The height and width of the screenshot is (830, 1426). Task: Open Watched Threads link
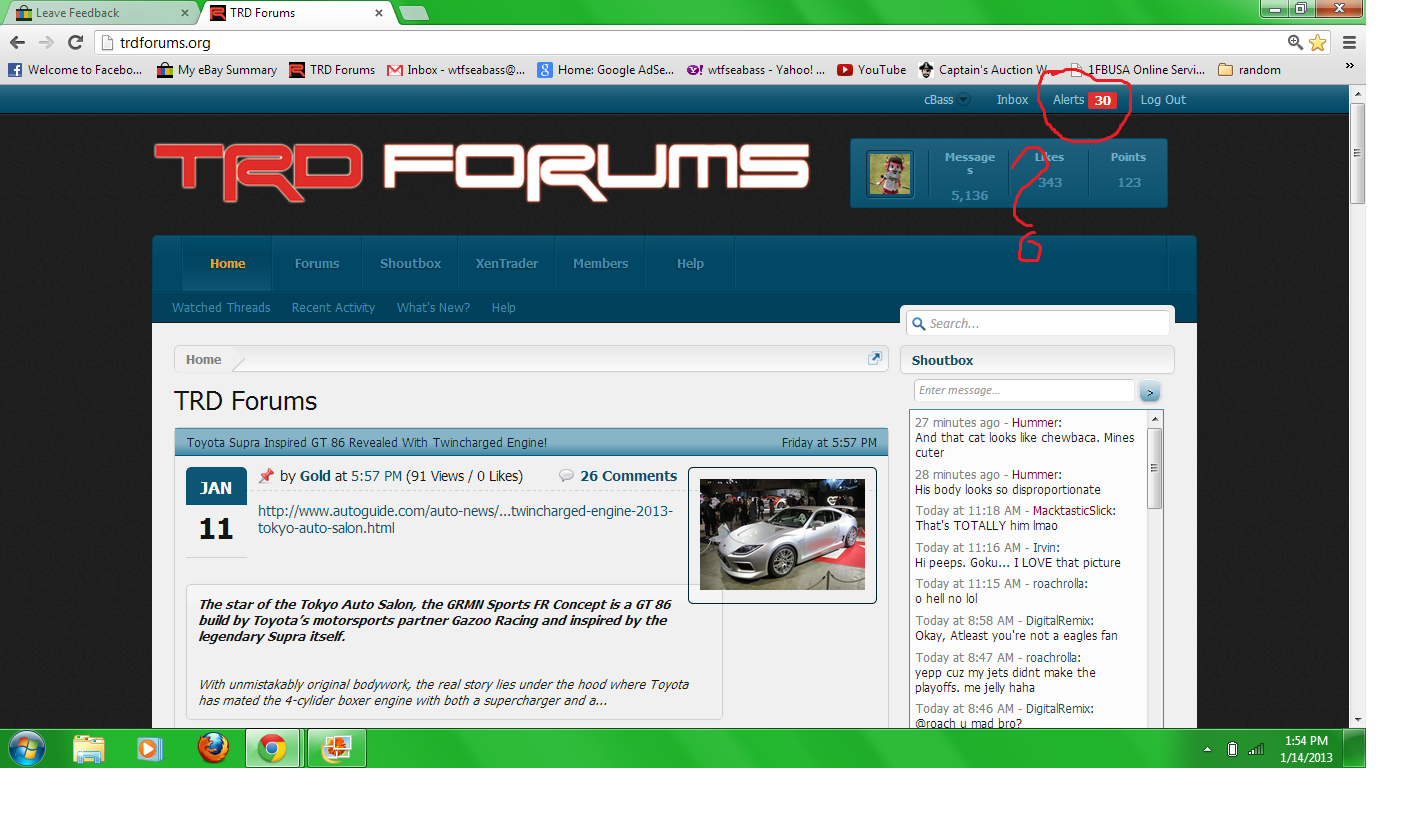coord(221,308)
